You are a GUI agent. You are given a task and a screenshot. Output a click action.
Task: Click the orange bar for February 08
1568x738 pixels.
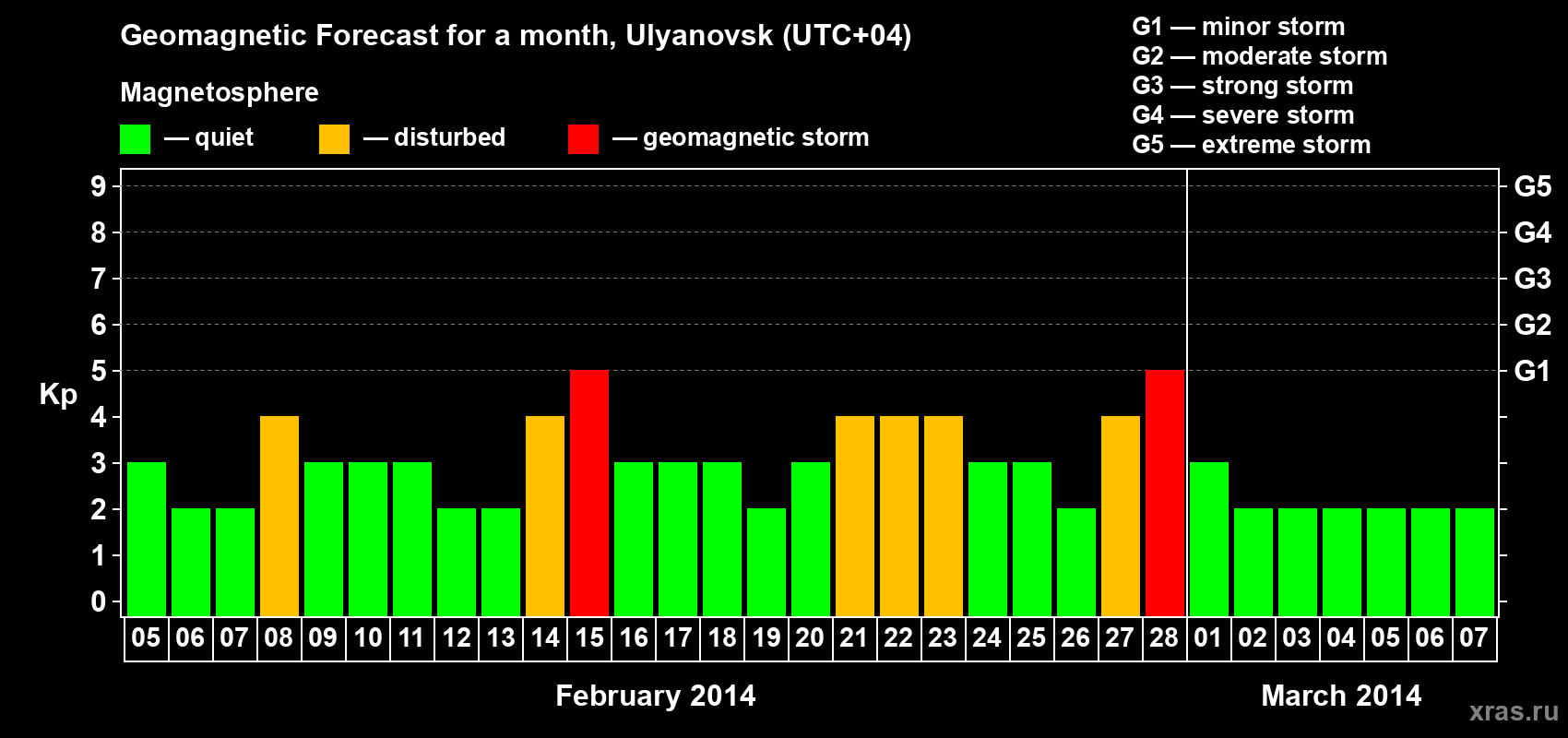(x=279, y=517)
